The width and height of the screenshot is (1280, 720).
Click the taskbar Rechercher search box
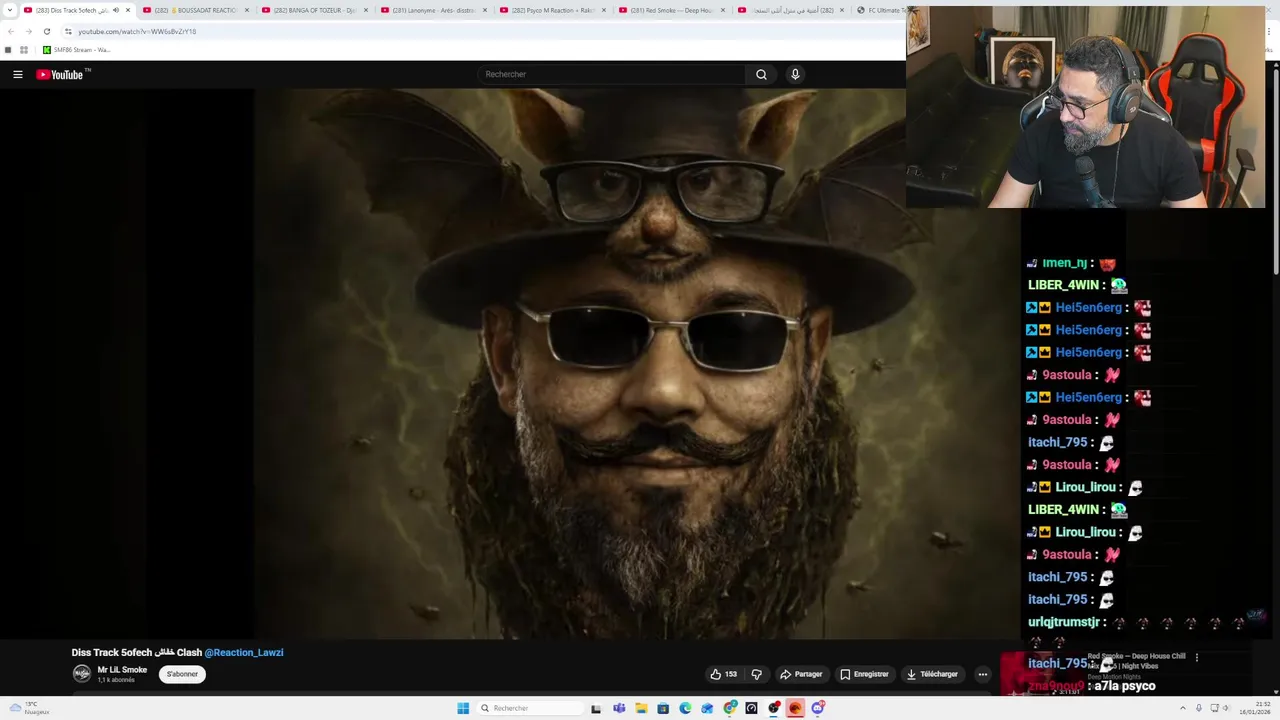pos(528,708)
